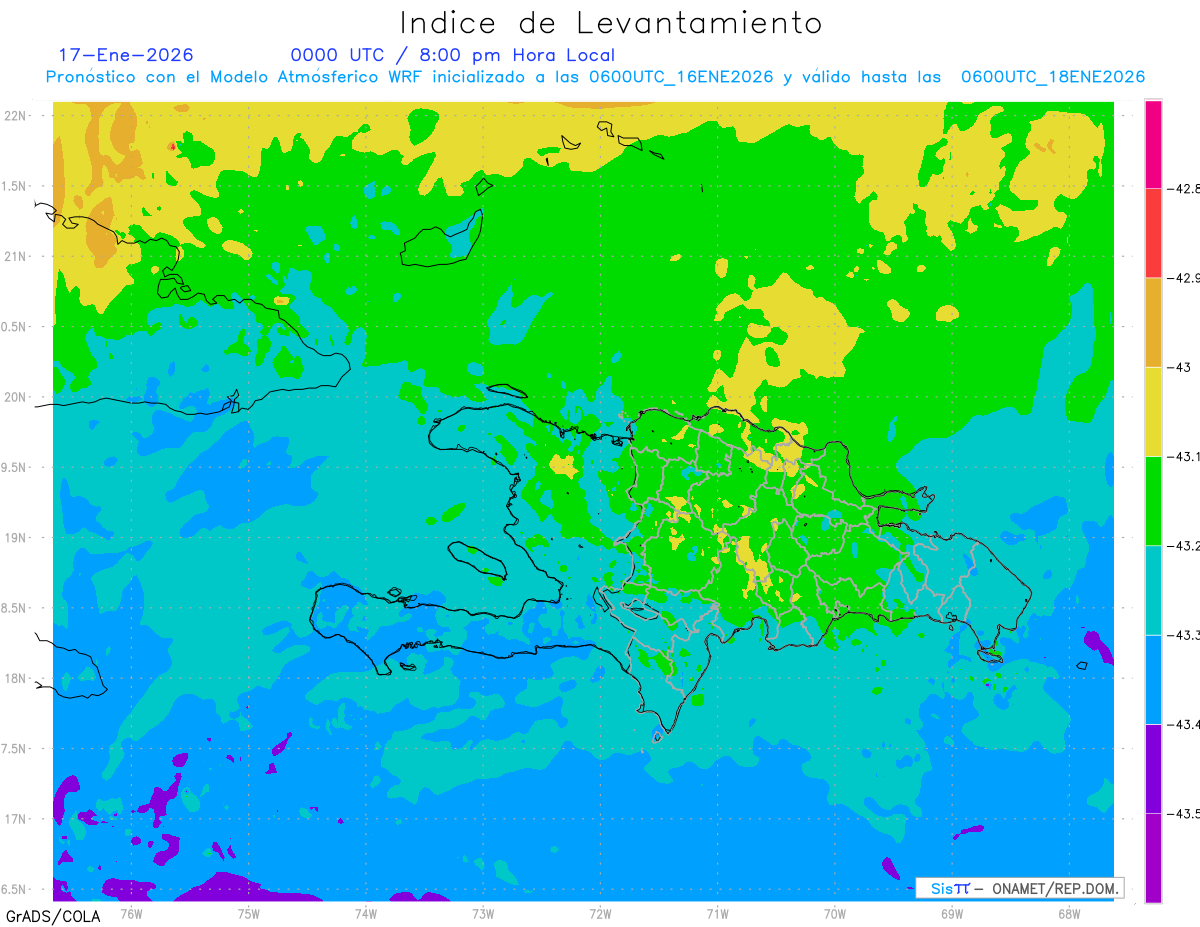Viewport: 1200px width, 927px height.
Task: Pick the orange segment in the legend bar
Action: pyautogui.click(x=1153, y=322)
